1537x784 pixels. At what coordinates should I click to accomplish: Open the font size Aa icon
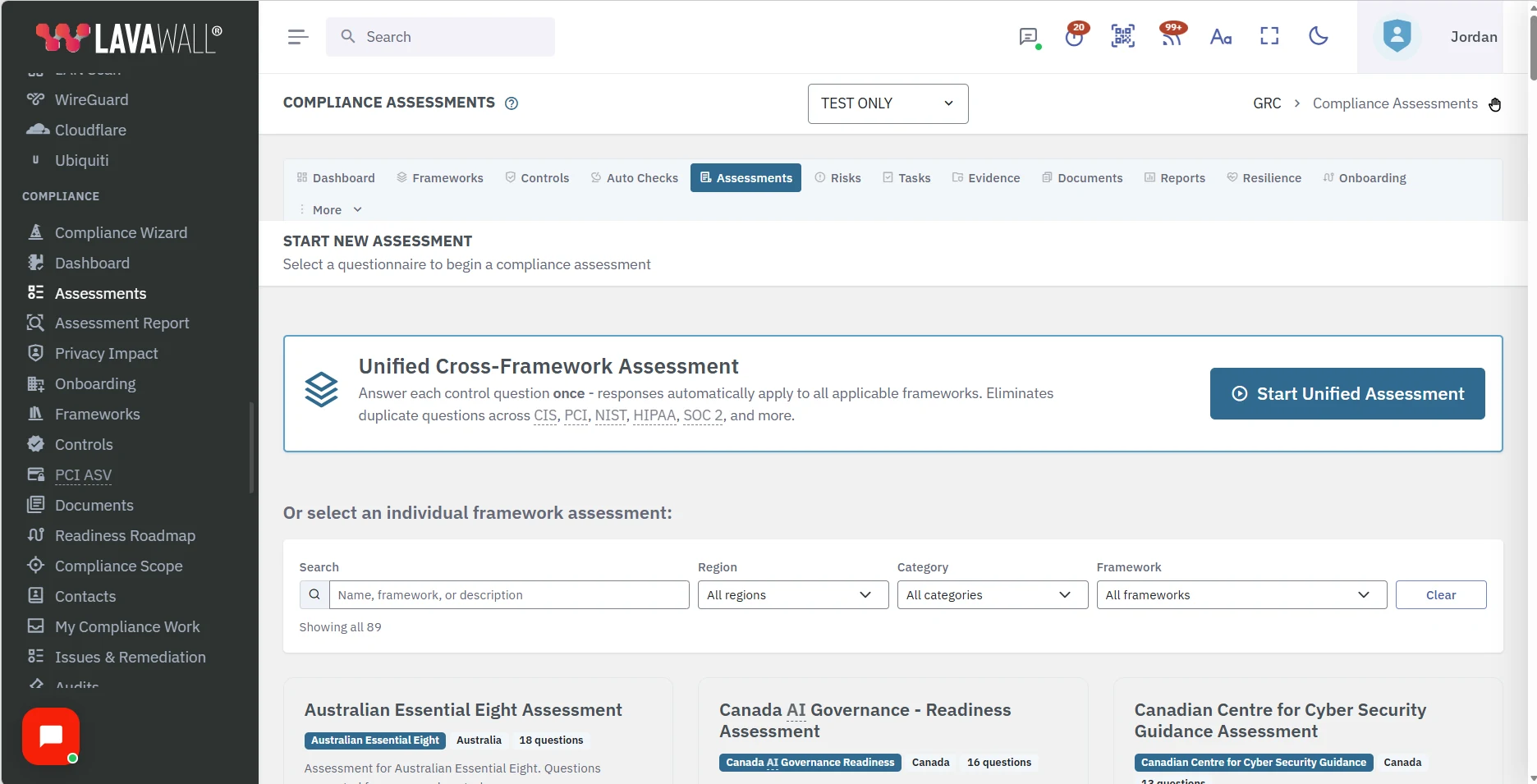pos(1221,37)
